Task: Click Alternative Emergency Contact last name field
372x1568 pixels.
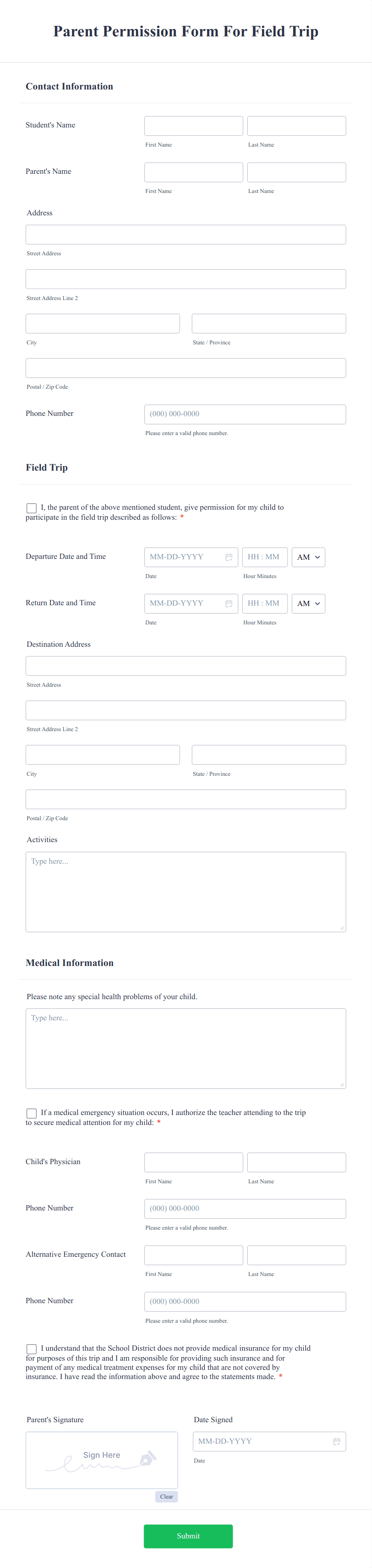Action: tap(296, 1254)
